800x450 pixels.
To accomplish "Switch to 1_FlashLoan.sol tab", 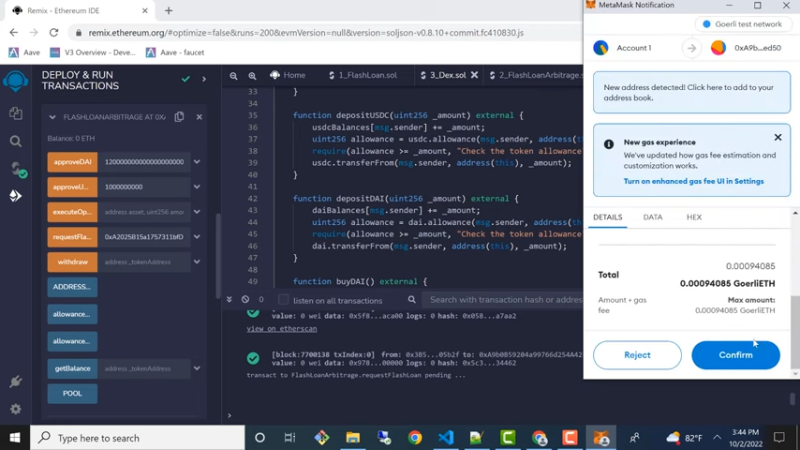I will [x=363, y=75].
